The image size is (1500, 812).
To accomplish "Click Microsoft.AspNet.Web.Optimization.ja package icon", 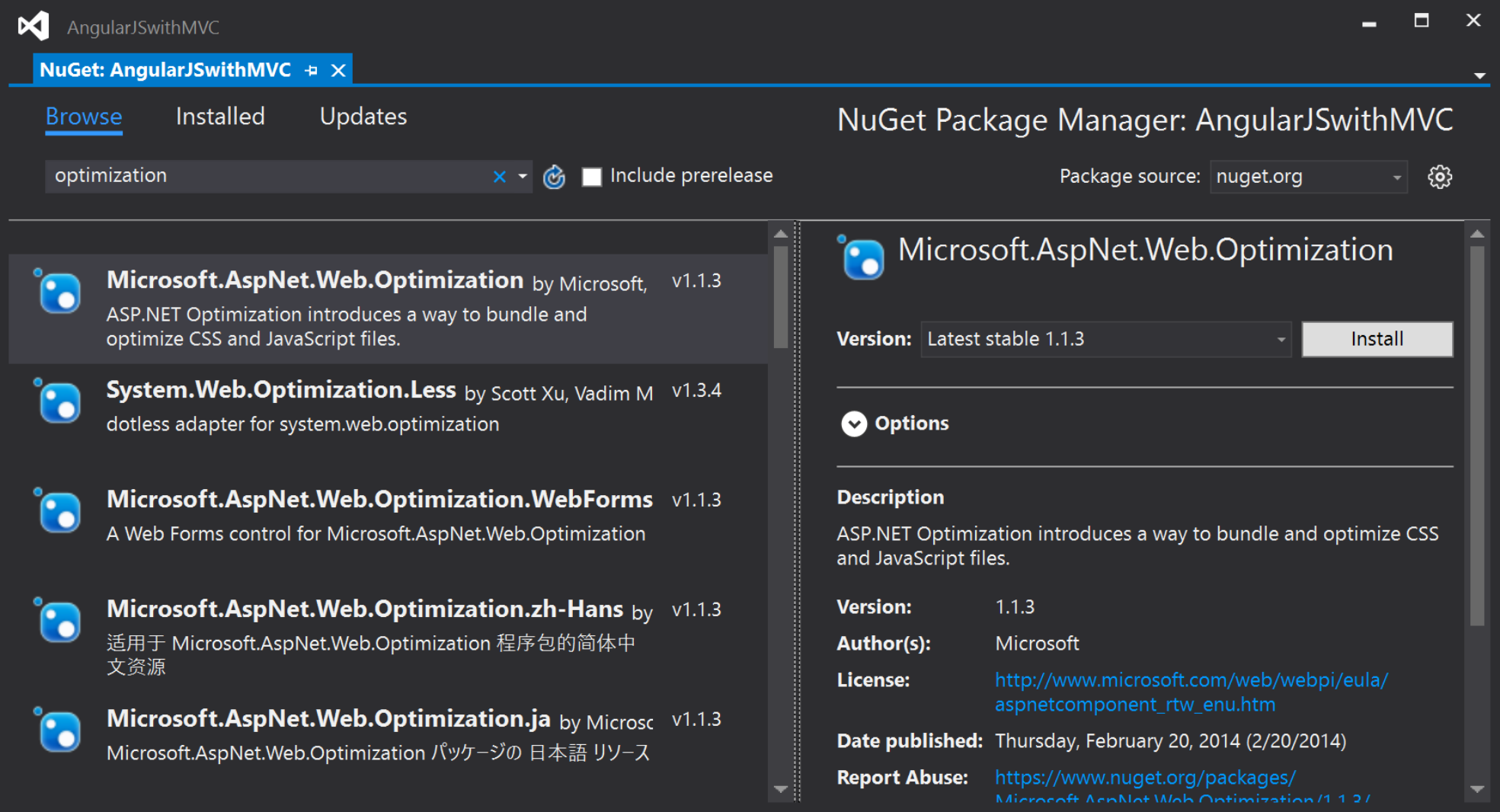I will pos(58,730).
